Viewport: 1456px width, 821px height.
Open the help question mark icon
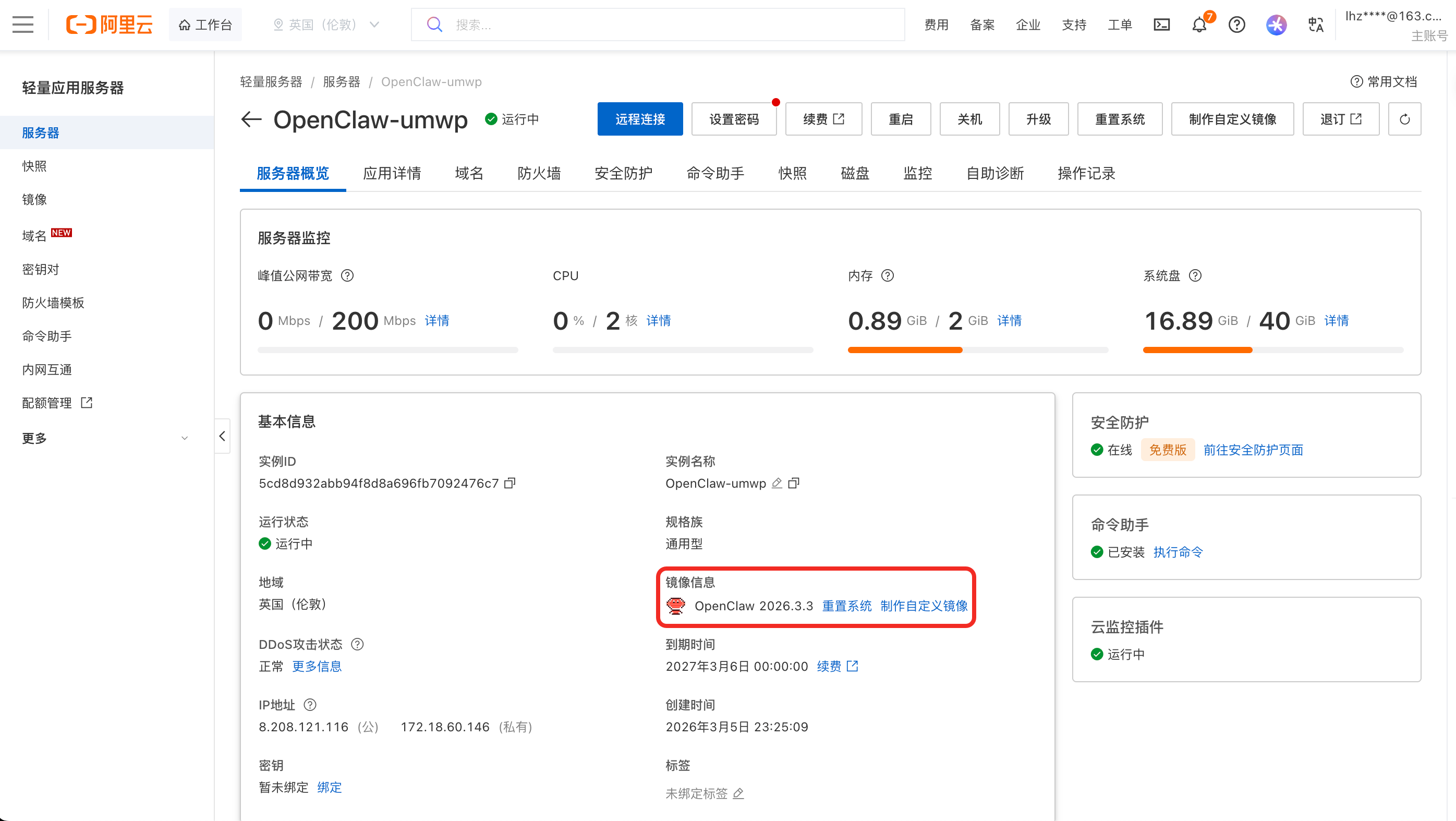click(x=1236, y=25)
